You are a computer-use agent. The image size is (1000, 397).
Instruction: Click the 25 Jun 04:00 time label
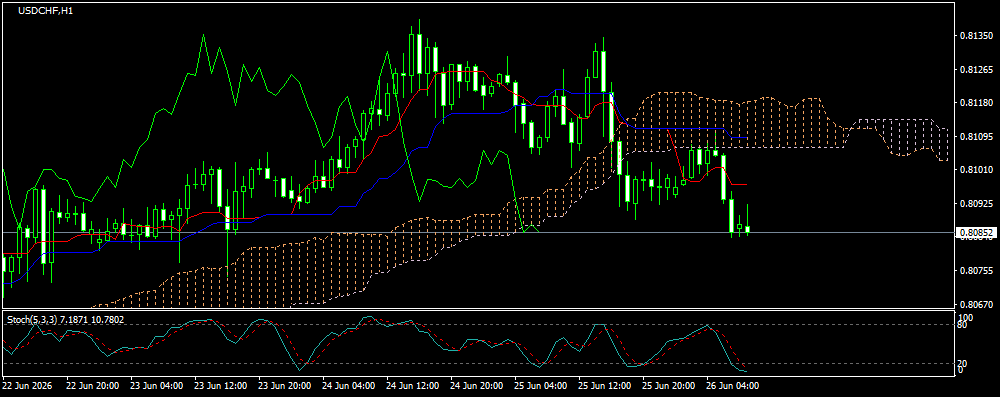point(540,386)
